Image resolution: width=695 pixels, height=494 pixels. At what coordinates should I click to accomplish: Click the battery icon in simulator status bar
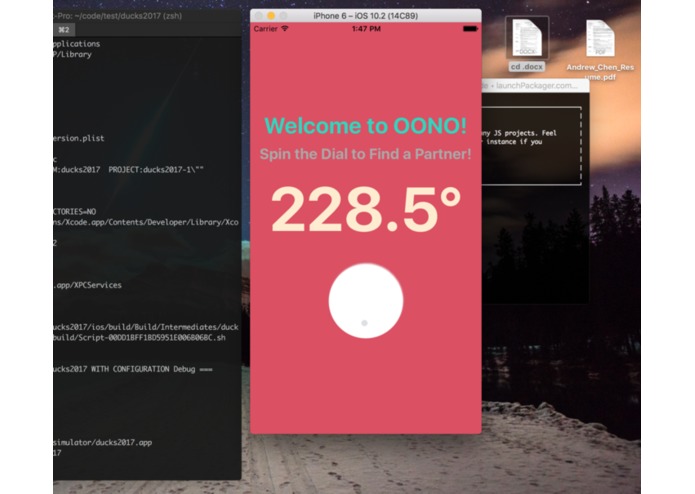(x=470, y=28)
